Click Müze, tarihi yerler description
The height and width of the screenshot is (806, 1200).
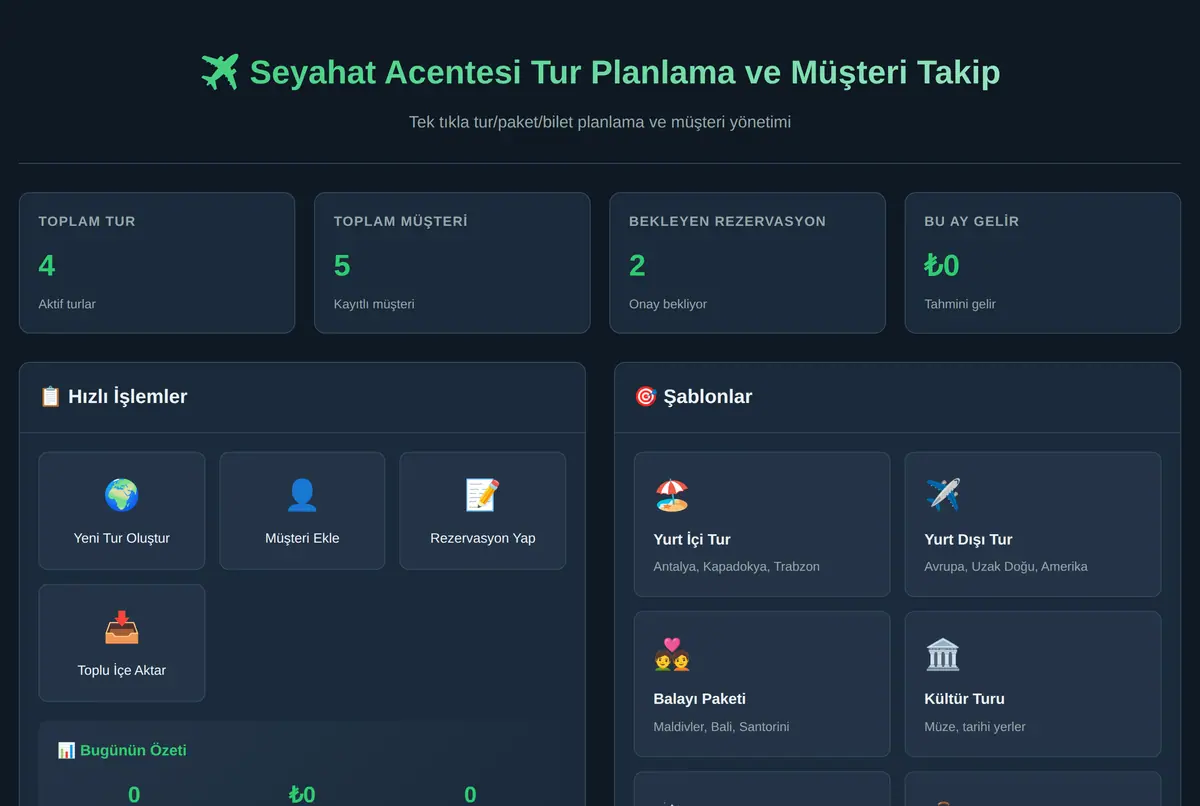pos(975,727)
